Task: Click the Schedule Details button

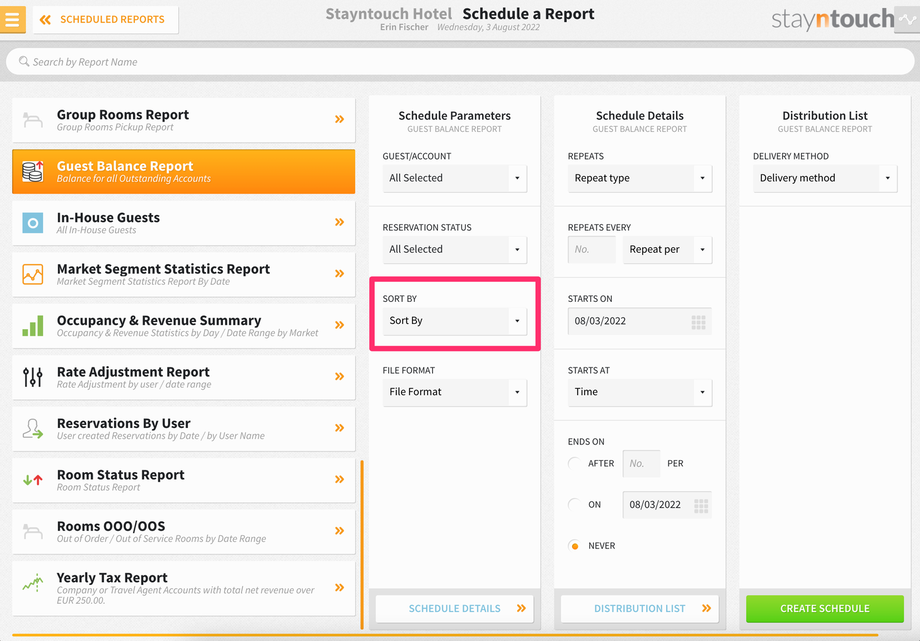Action: [x=455, y=609]
